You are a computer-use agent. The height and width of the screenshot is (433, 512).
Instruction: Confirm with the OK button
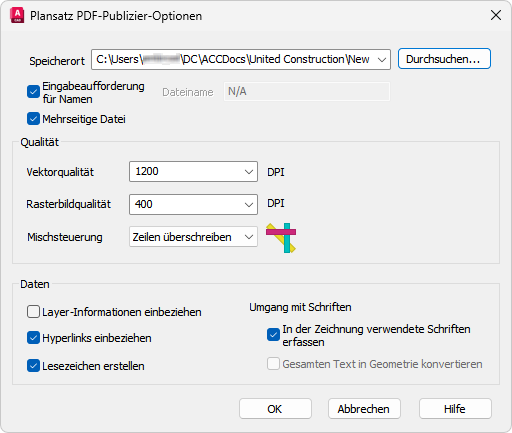275,409
